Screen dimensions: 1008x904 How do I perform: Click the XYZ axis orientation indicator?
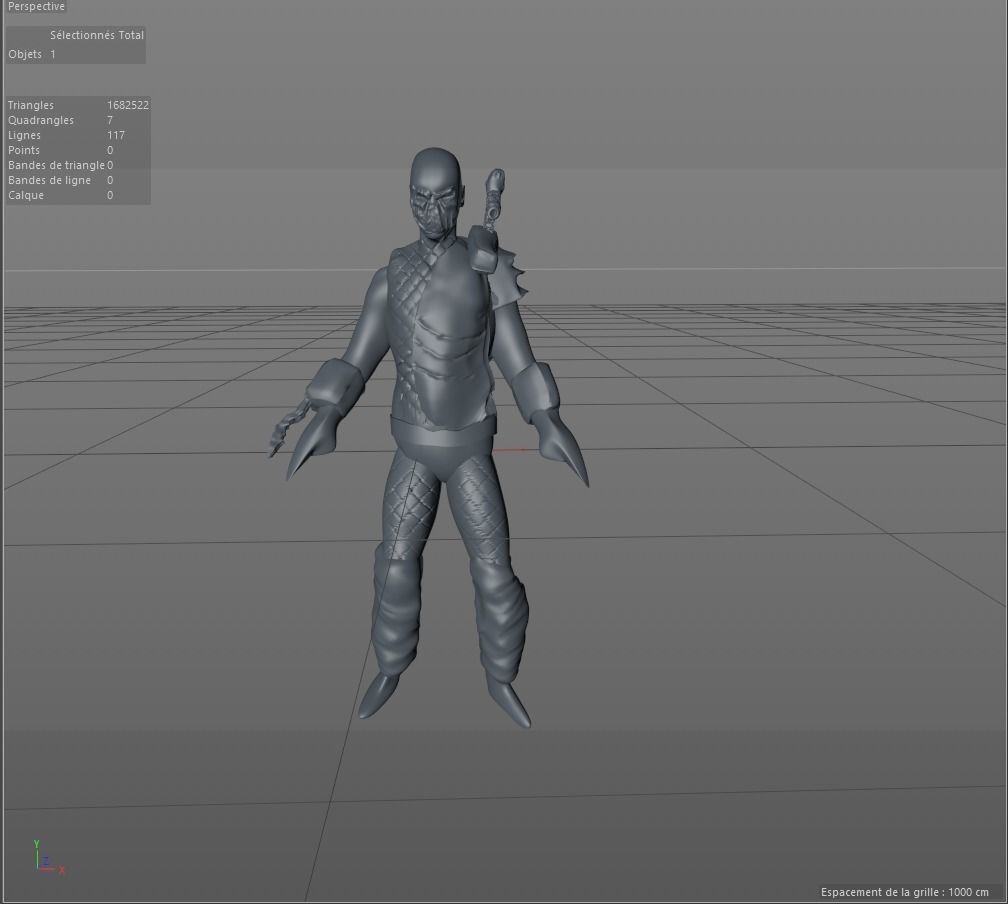pos(48,857)
